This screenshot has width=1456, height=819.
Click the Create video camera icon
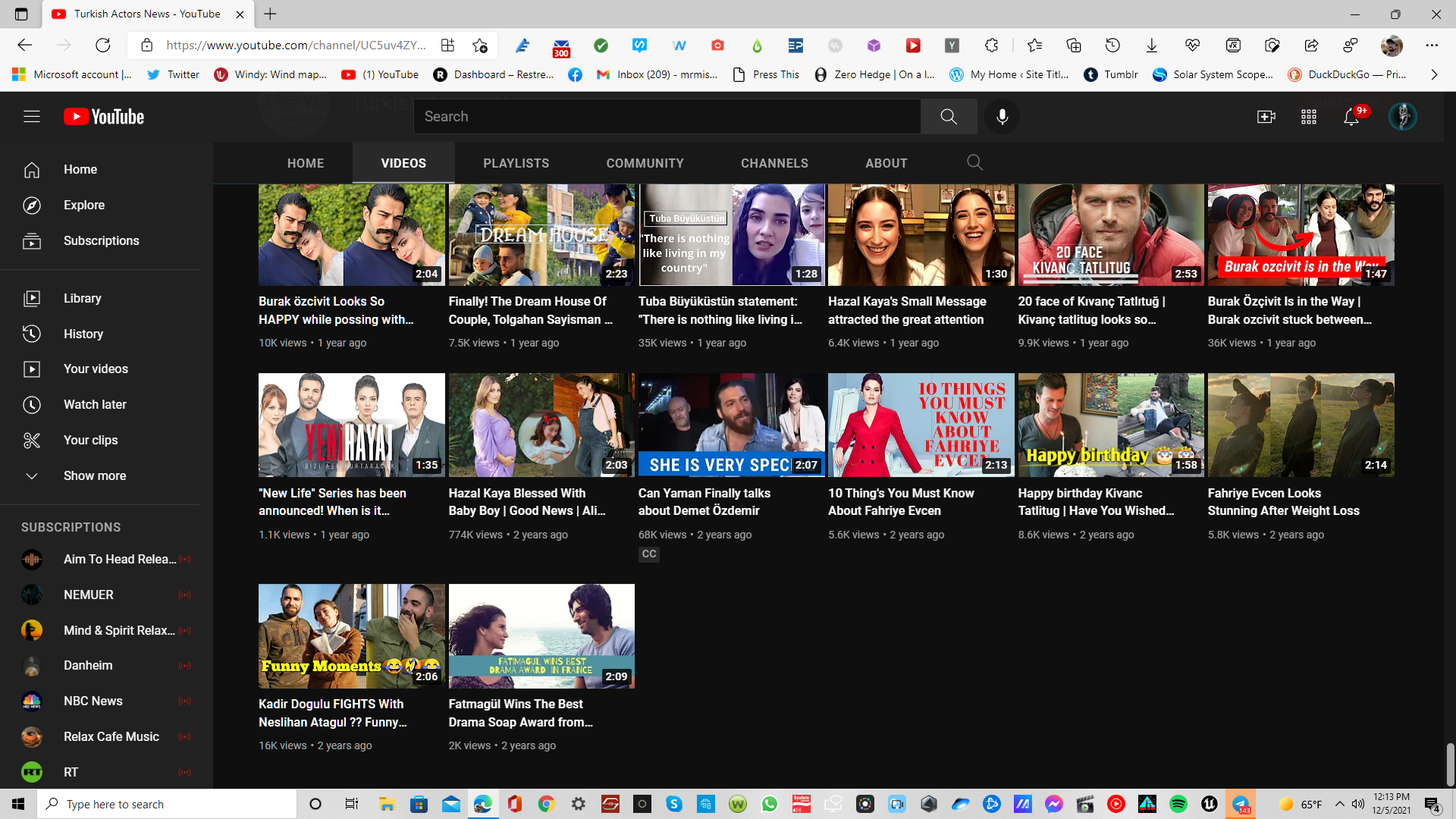coord(1266,117)
